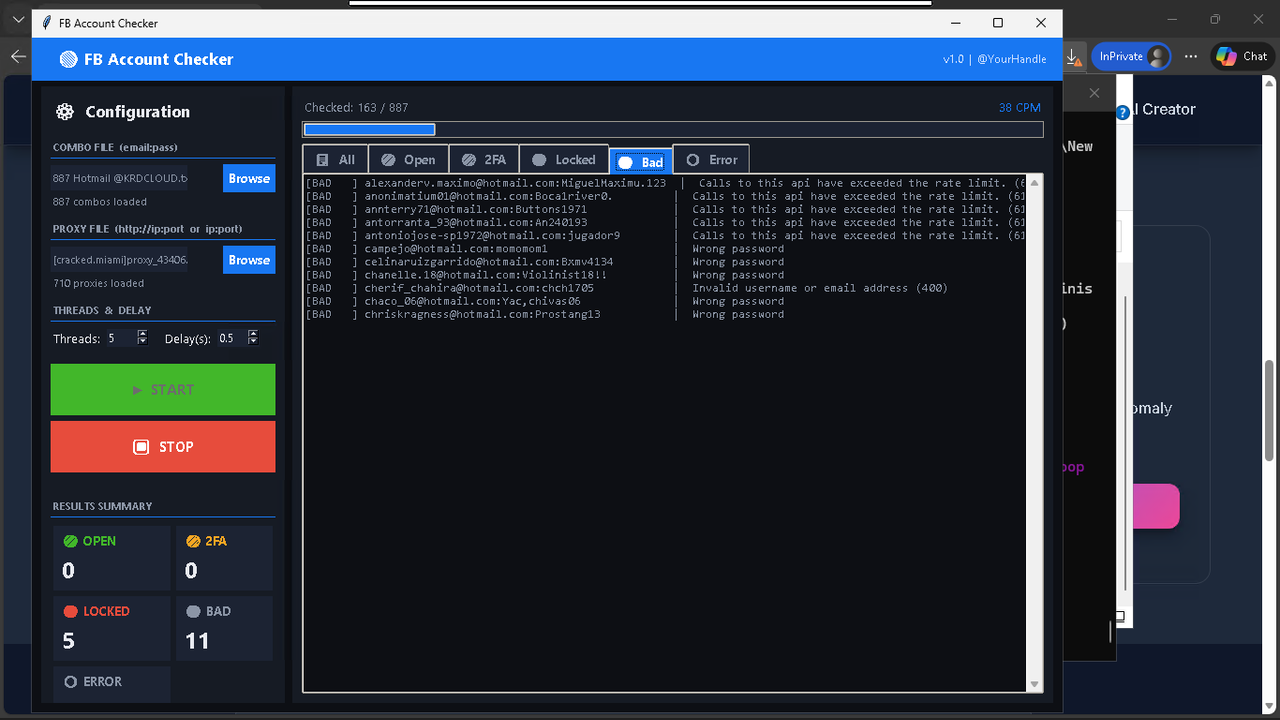Click the Delay(s) number field
Viewport: 1280px width, 720px height.
230,339
